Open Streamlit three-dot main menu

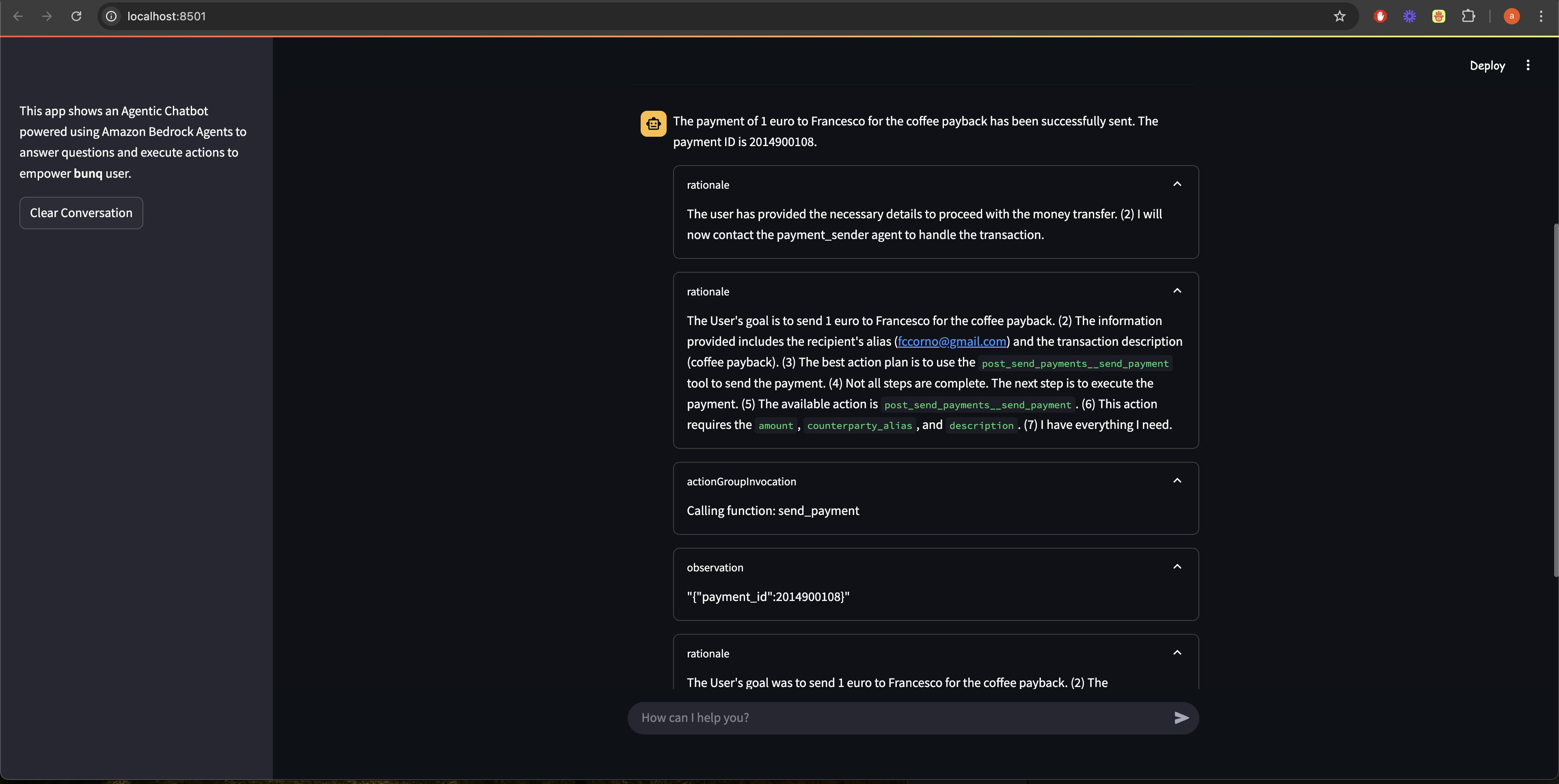[1527, 65]
